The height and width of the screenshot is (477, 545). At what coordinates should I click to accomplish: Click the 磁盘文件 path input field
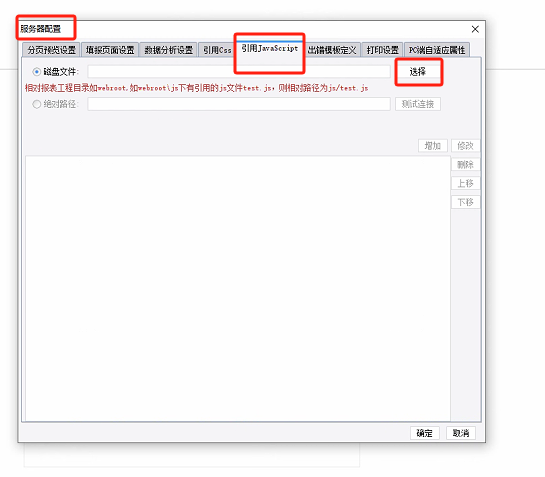(239, 72)
